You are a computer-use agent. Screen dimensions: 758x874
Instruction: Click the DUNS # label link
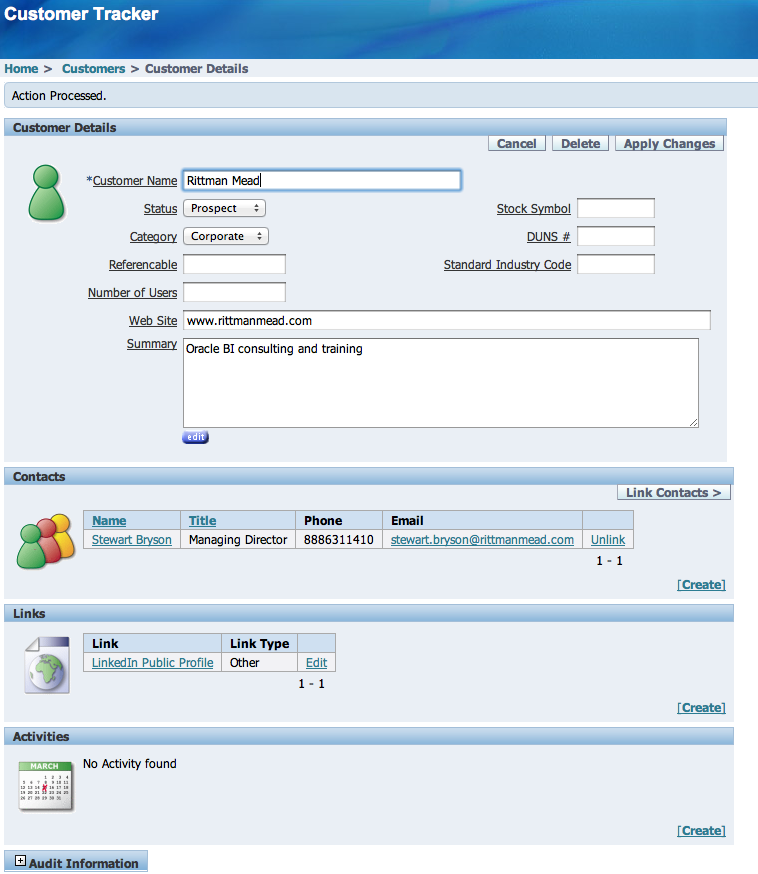pos(549,236)
